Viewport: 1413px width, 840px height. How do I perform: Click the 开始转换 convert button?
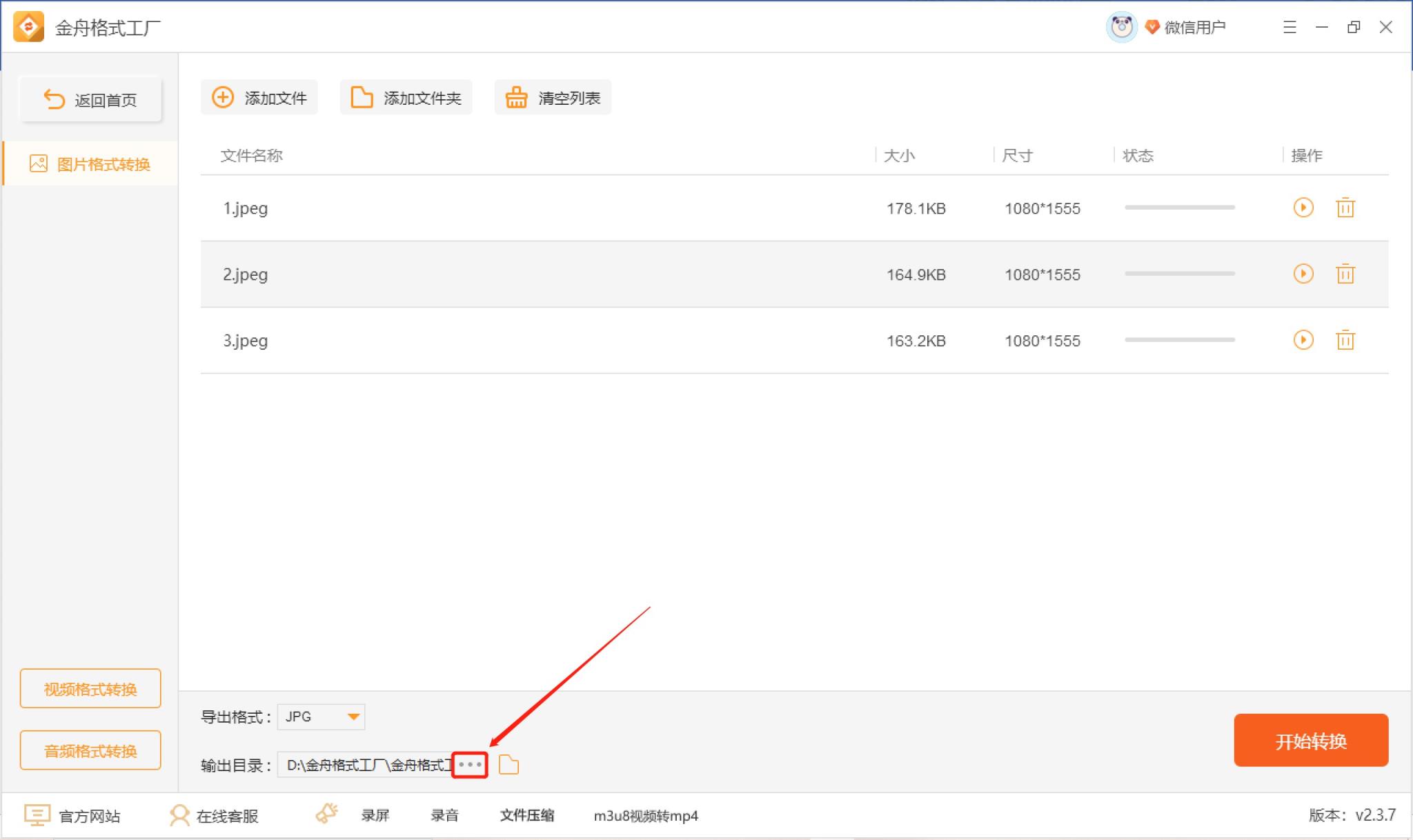coord(1312,740)
